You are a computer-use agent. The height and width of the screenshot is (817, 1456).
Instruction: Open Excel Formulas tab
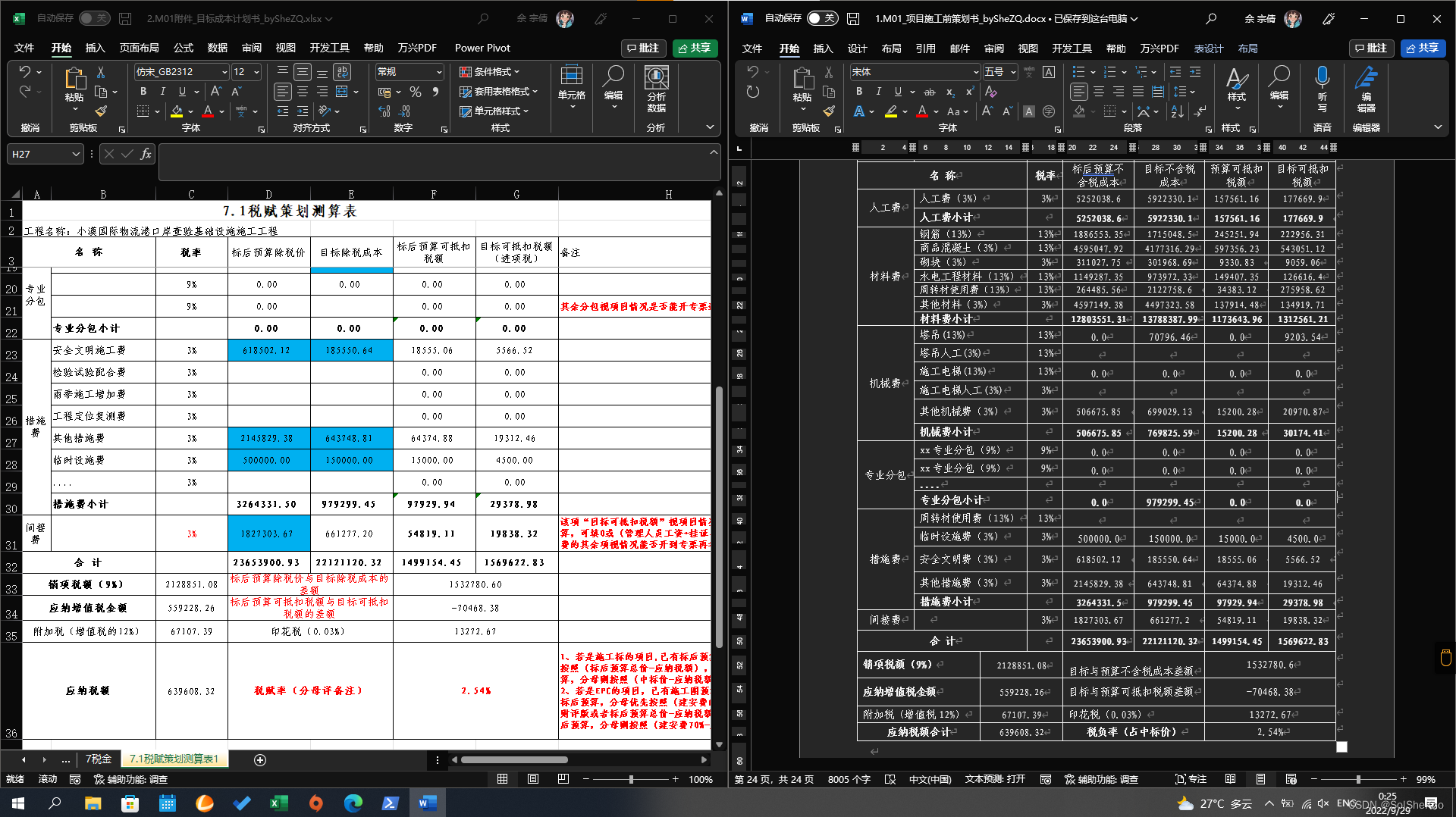[x=184, y=48]
